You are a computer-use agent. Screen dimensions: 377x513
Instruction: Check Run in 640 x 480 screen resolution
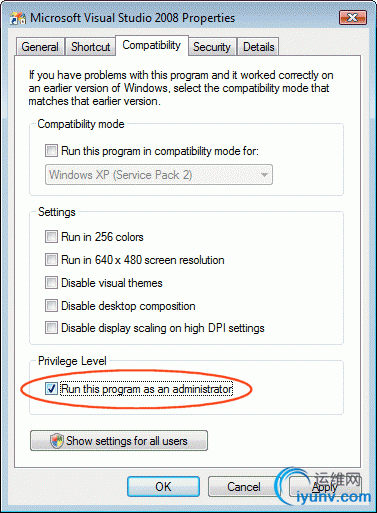coord(51,259)
